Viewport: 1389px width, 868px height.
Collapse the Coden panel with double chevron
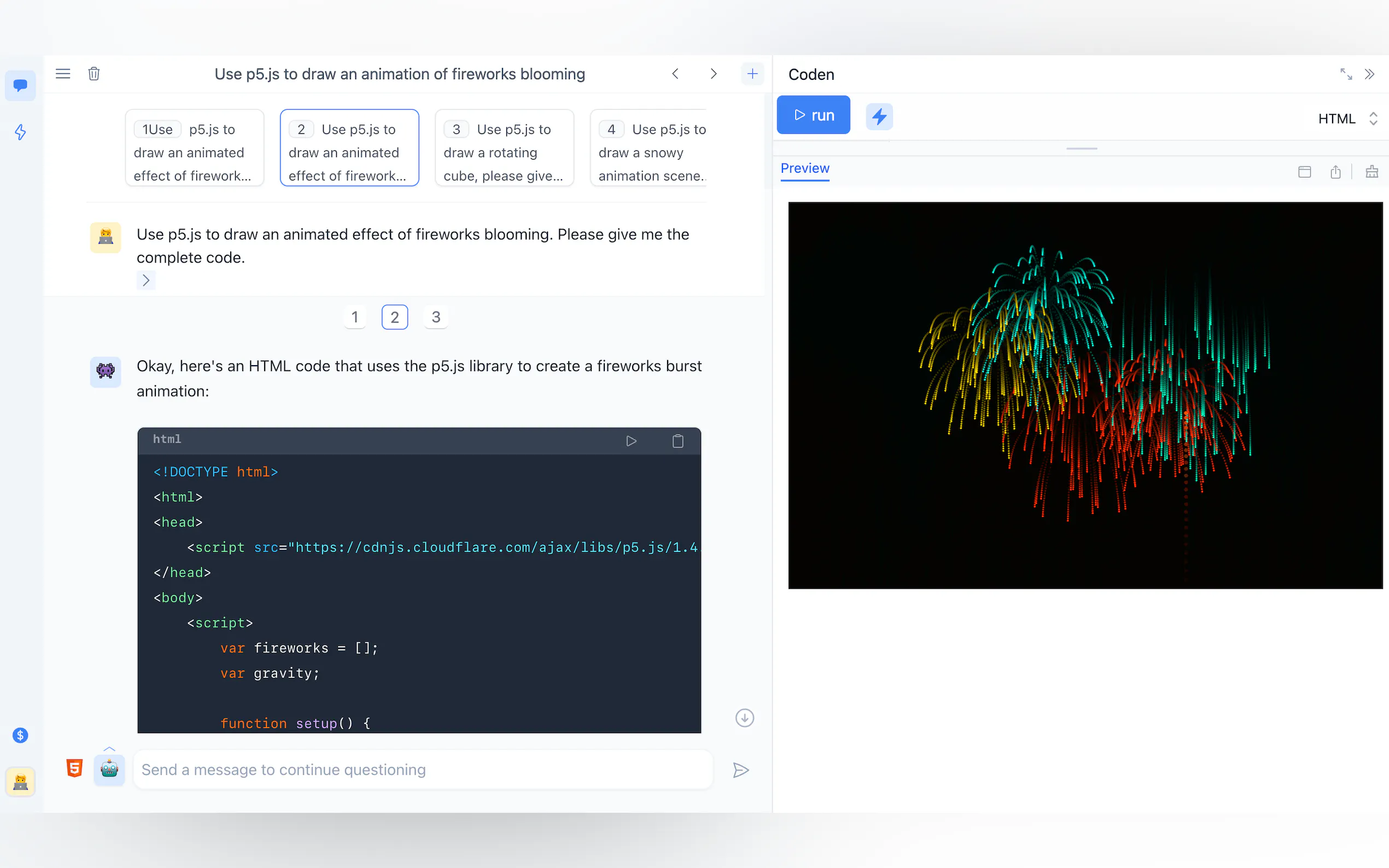[1370, 74]
